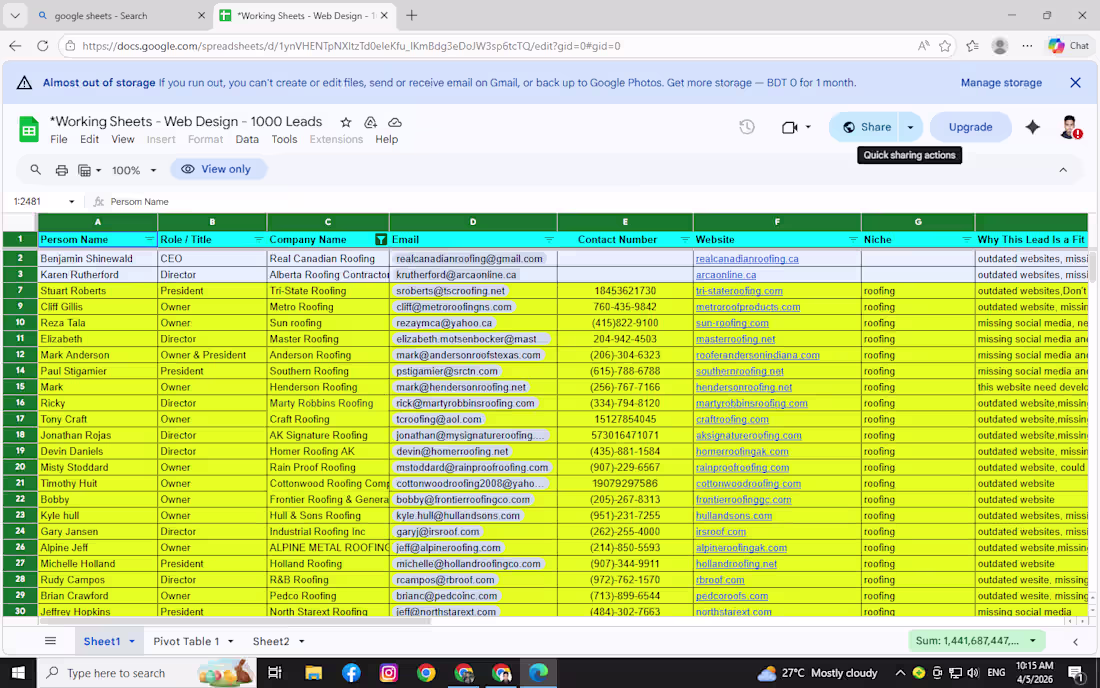Open the realcanadianroofing.ca link
Screen dimensions: 1100x688
click(746, 258)
